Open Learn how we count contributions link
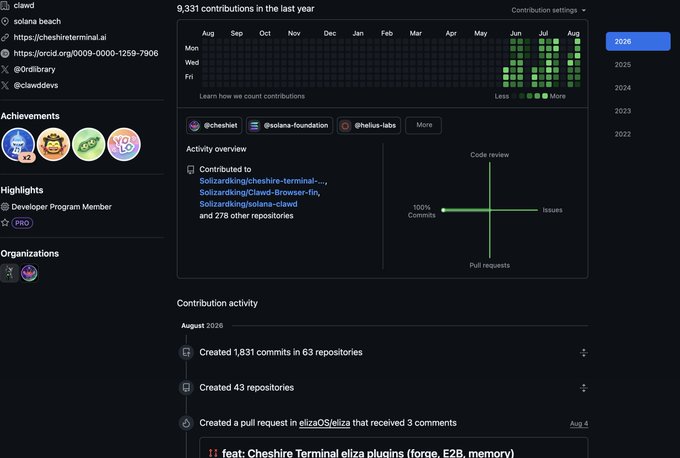Image resolution: width=680 pixels, height=458 pixels. (252, 96)
